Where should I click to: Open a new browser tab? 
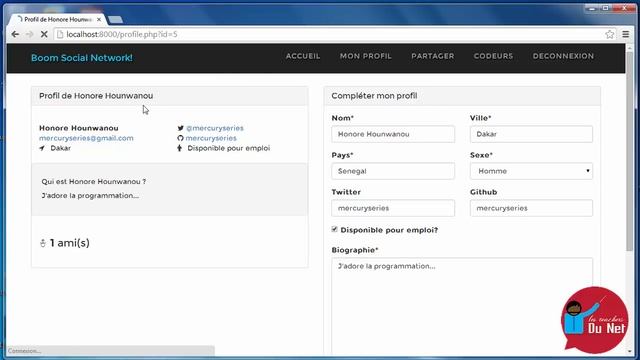coord(116,20)
